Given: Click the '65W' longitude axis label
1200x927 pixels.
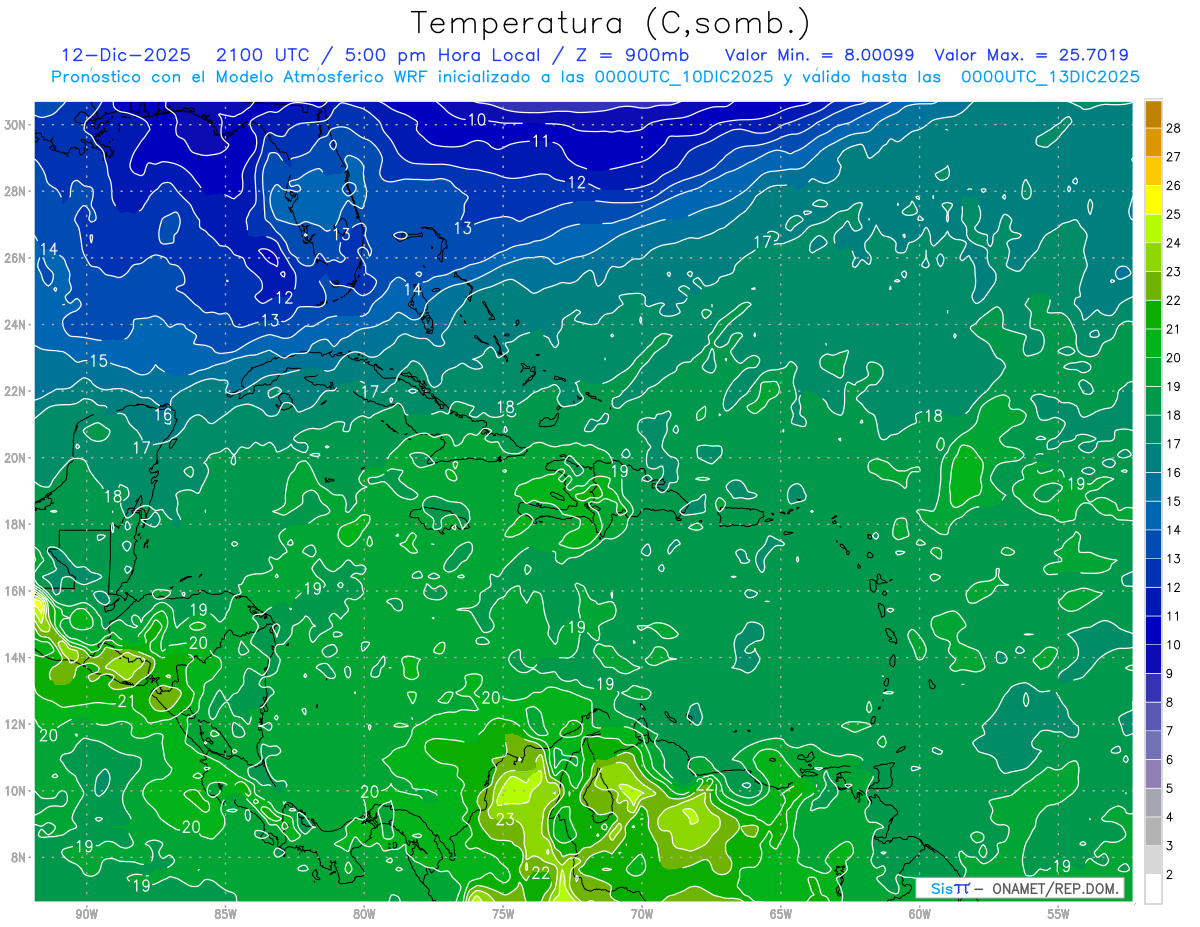Looking at the screenshot, I should [x=781, y=914].
